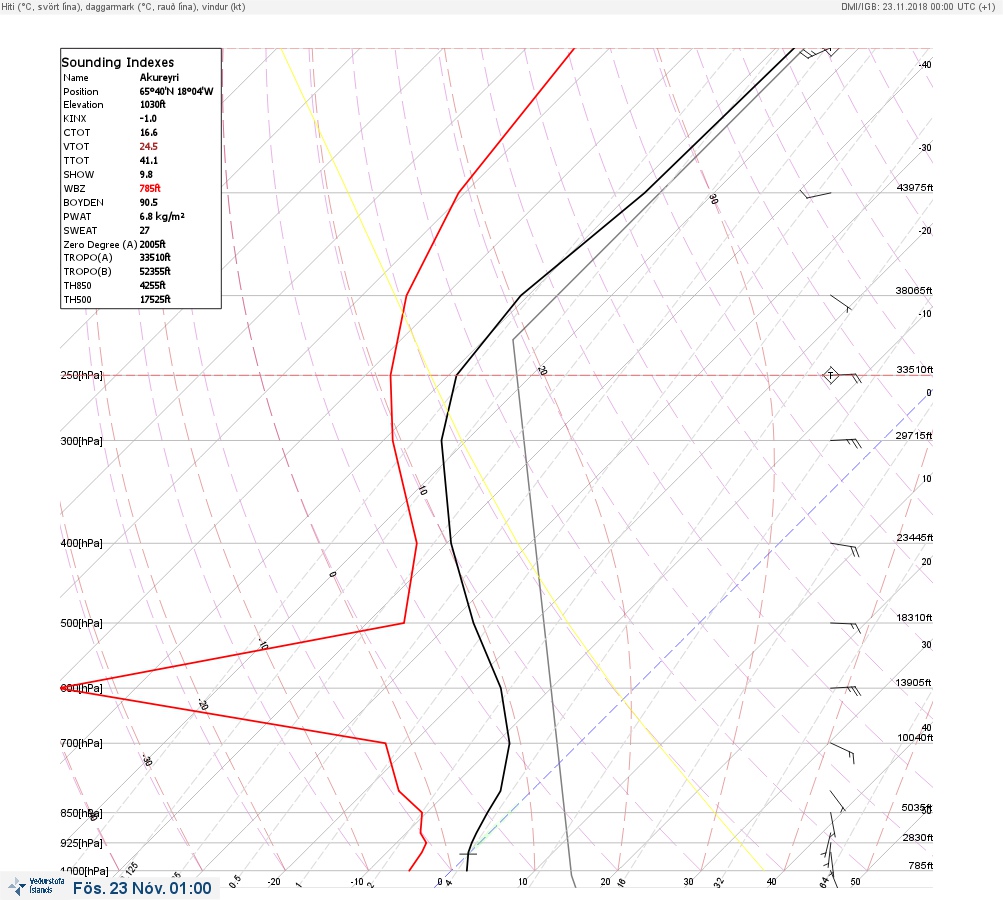Click the position value 65°40'N 18°04'W
The image size is (1003, 900).
click(x=177, y=91)
